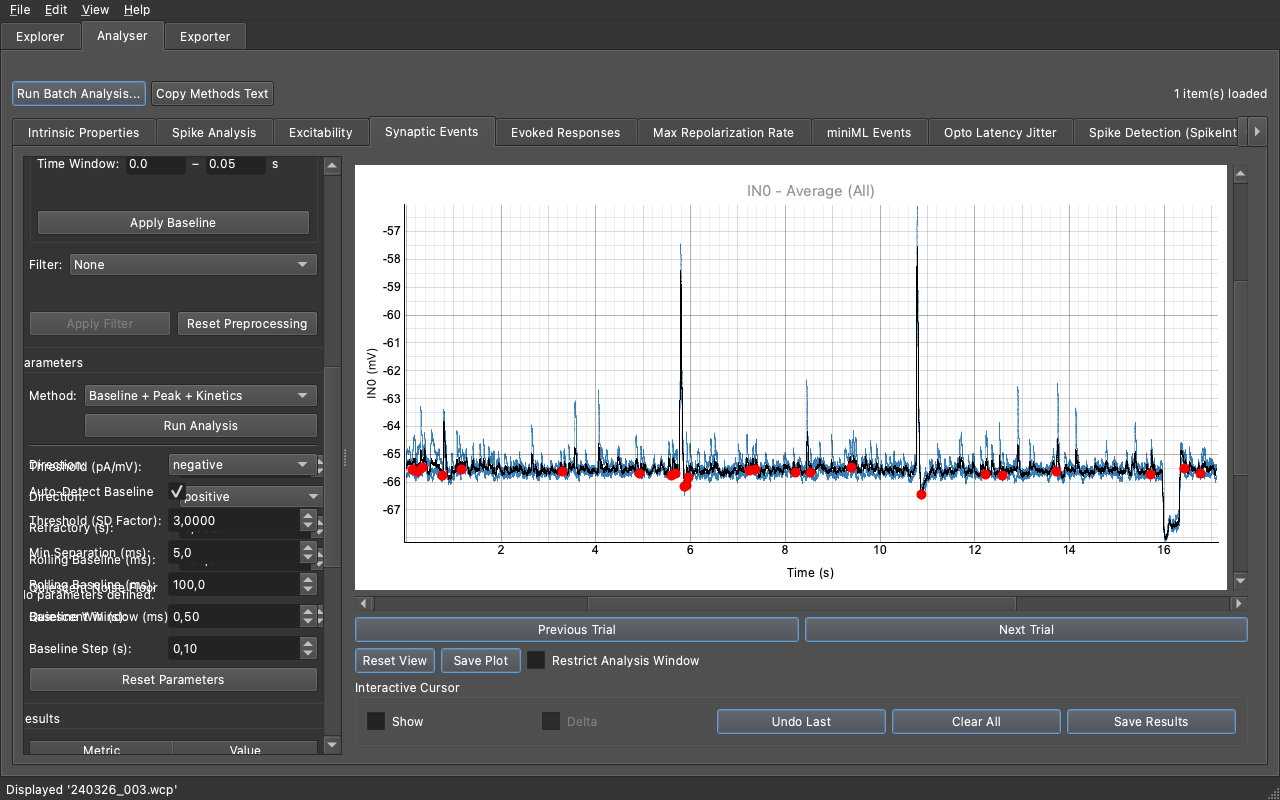Open the Evoked Responses tab
1280x800 pixels.
tap(566, 132)
